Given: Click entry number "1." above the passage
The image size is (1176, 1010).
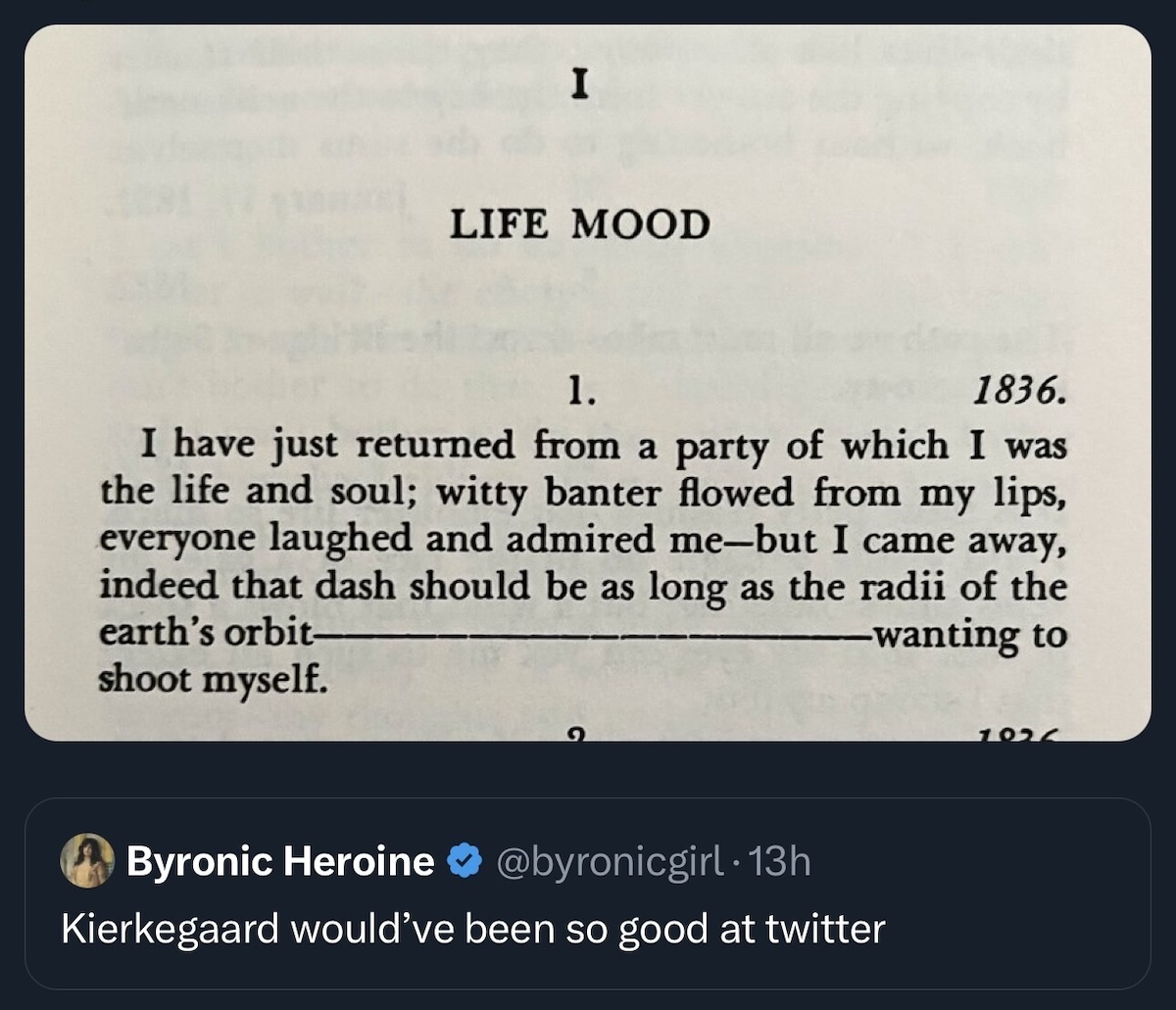Looking at the screenshot, I should point(579,393).
